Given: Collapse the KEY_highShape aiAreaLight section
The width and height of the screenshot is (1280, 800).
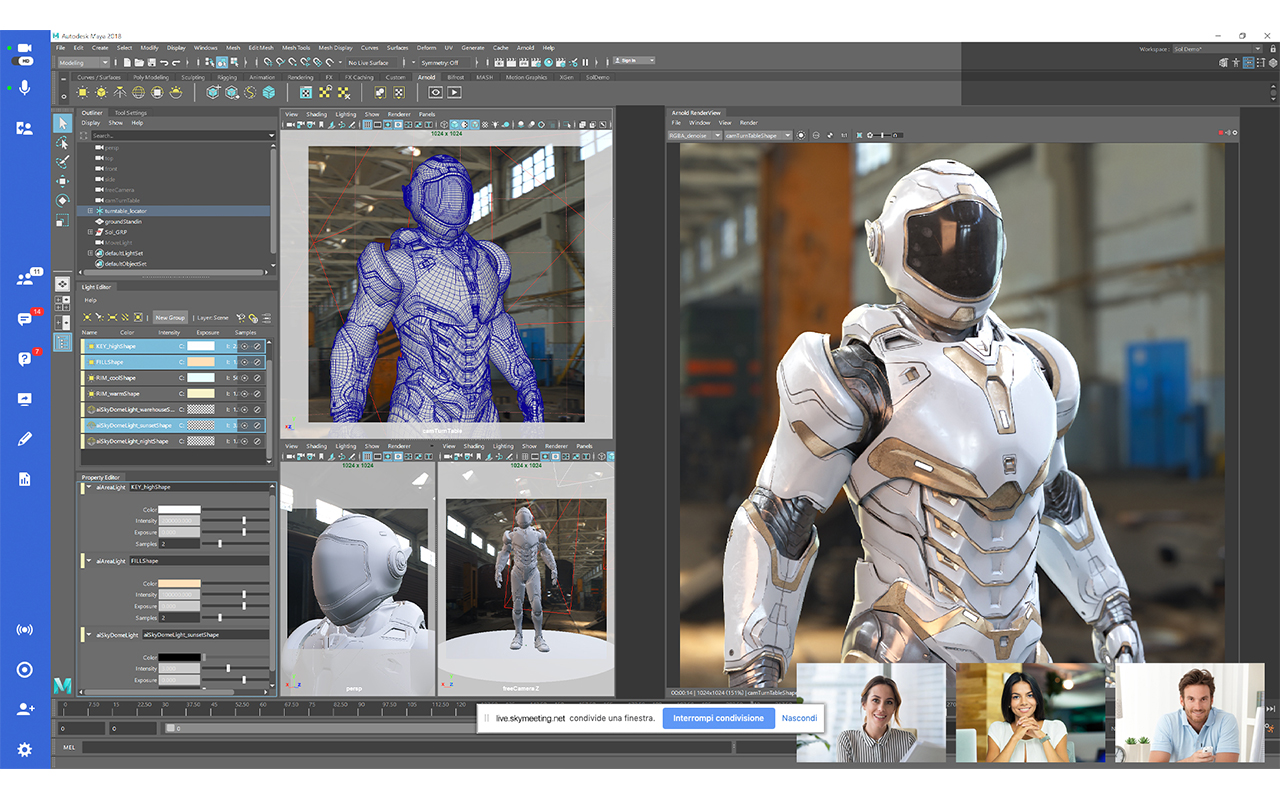Looking at the screenshot, I should pos(88,487).
